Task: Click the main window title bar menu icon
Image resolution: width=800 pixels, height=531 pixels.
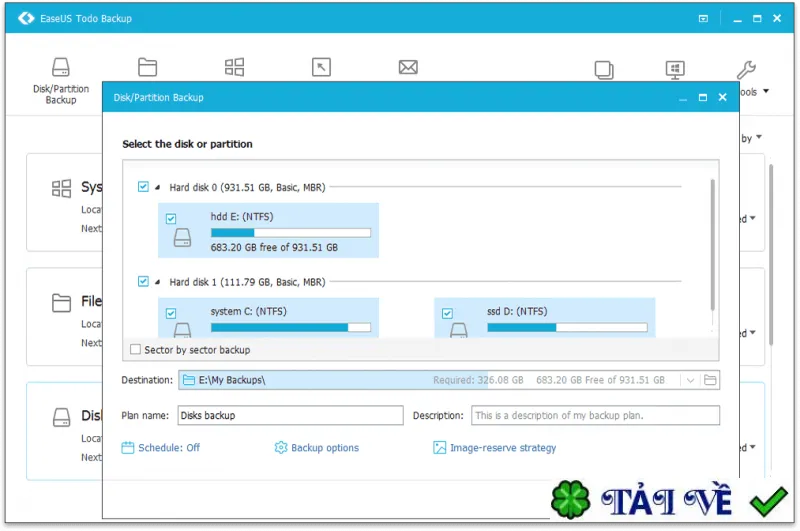Action: click(x=704, y=18)
